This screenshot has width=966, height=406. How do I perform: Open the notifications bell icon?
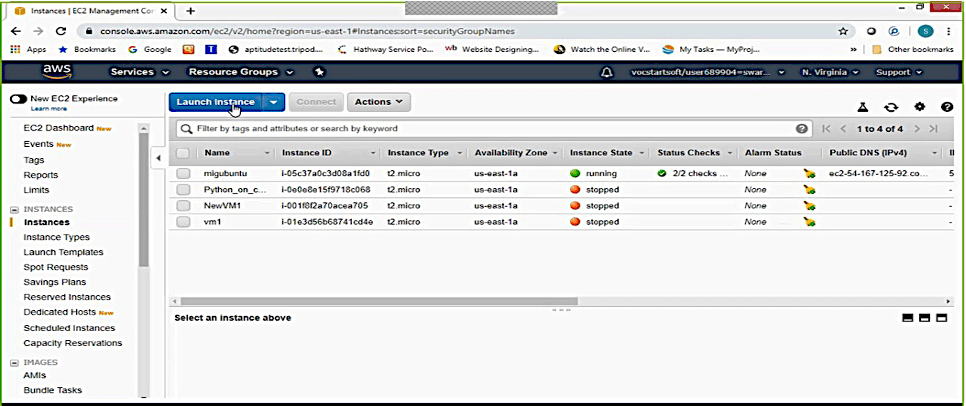(x=605, y=73)
